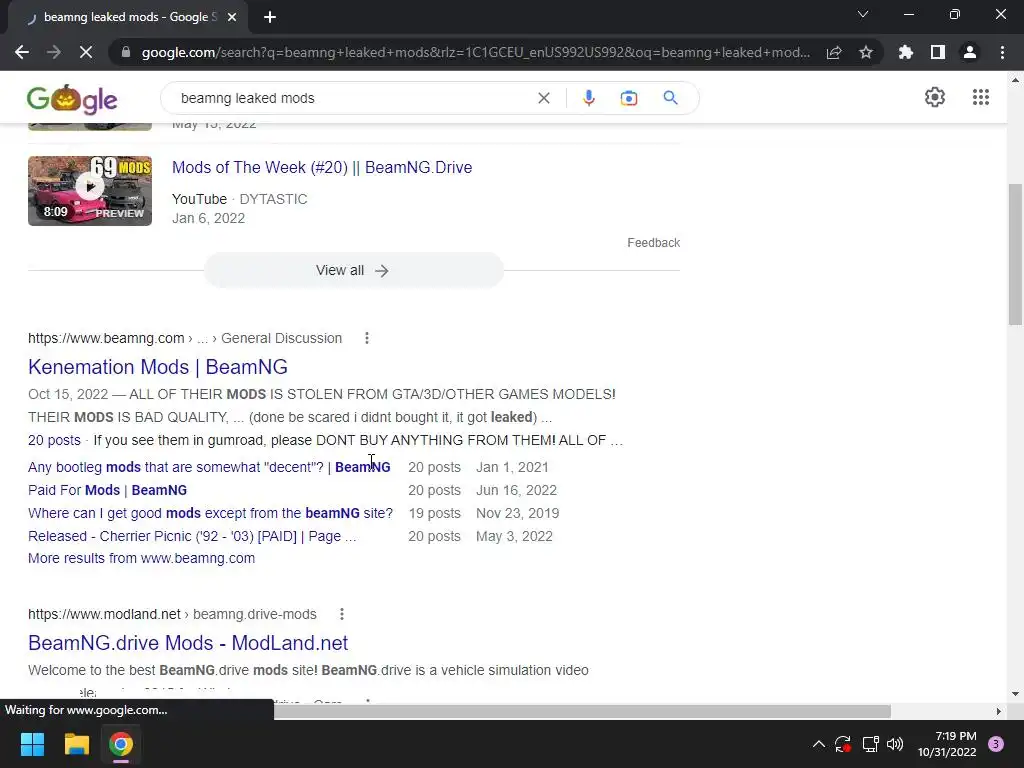
Task: Click Chrome icon in the taskbar
Action: tap(121, 744)
